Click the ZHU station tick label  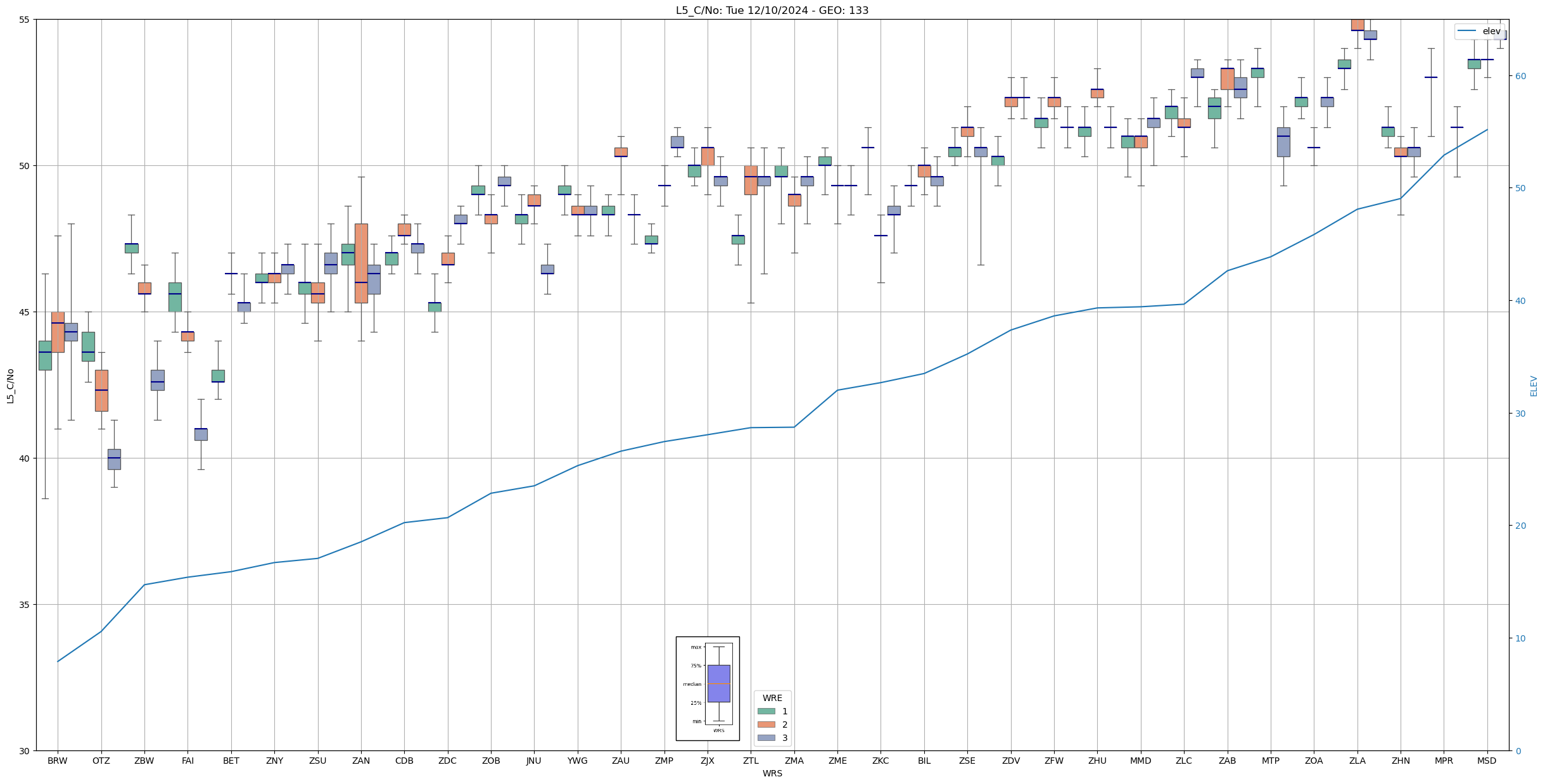pyautogui.click(x=1097, y=761)
